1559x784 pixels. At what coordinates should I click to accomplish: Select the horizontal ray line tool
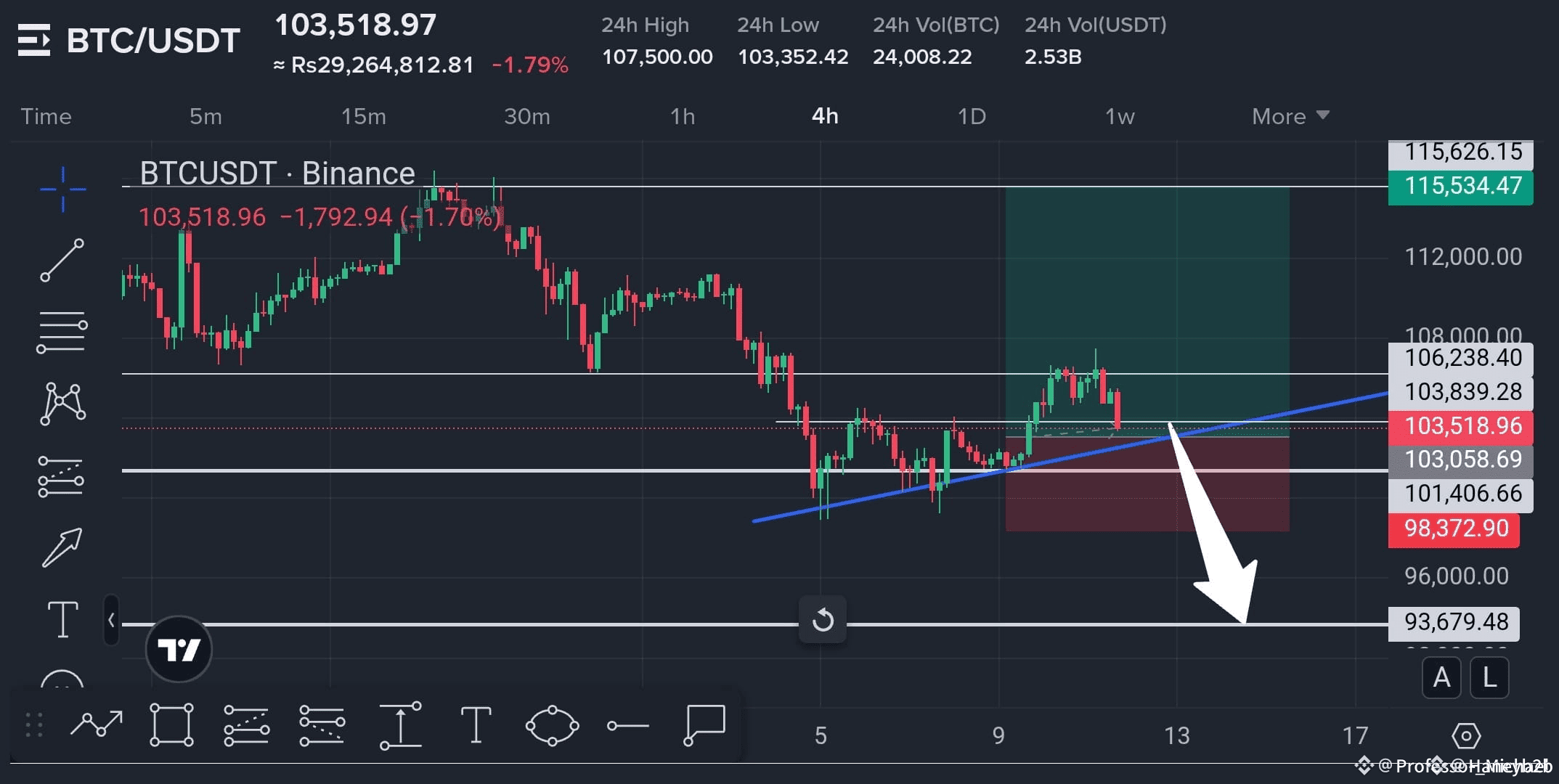(628, 725)
